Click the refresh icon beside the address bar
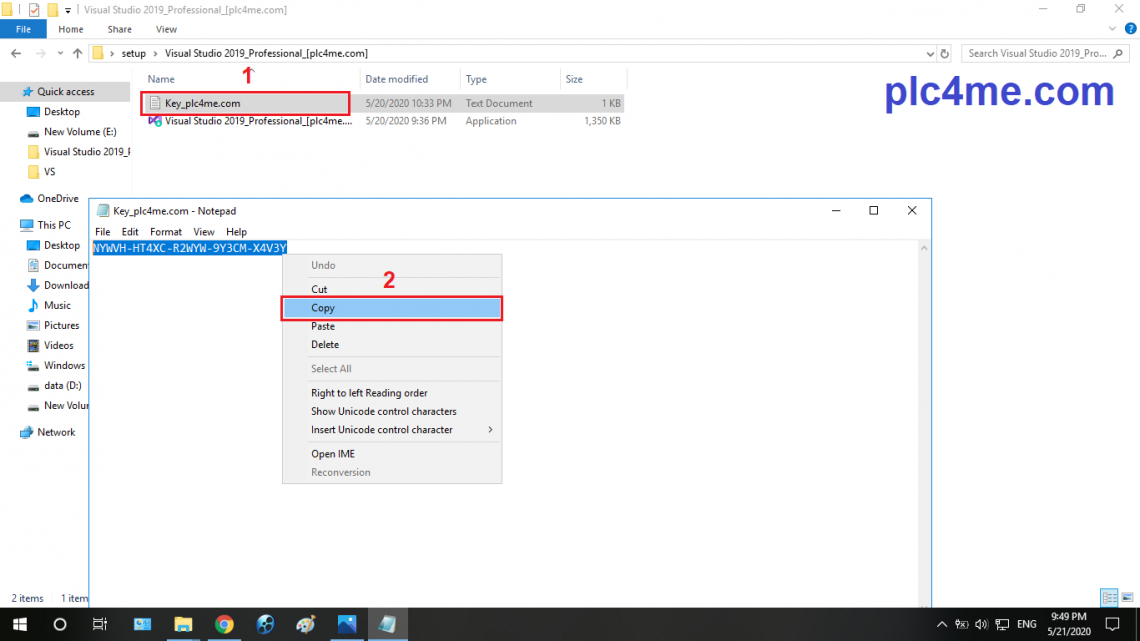This screenshot has width=1140, height=641. pyautogui.click(x=943, y=53)
